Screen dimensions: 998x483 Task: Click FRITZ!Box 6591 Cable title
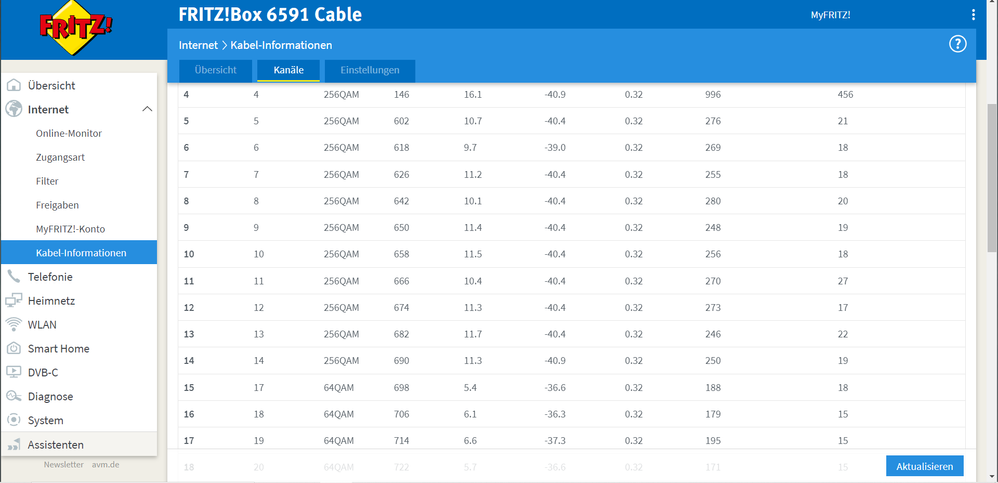tap(270, 15)
